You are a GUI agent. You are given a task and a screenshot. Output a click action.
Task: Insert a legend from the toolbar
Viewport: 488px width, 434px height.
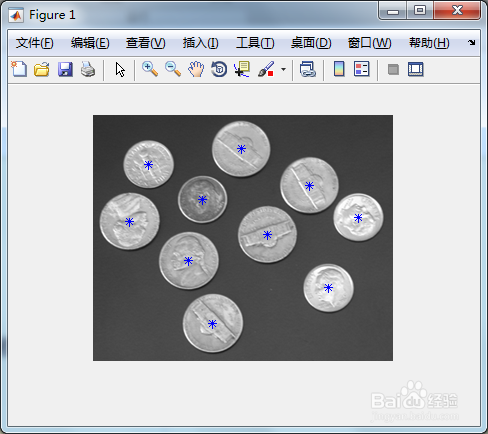pos(362,69)
